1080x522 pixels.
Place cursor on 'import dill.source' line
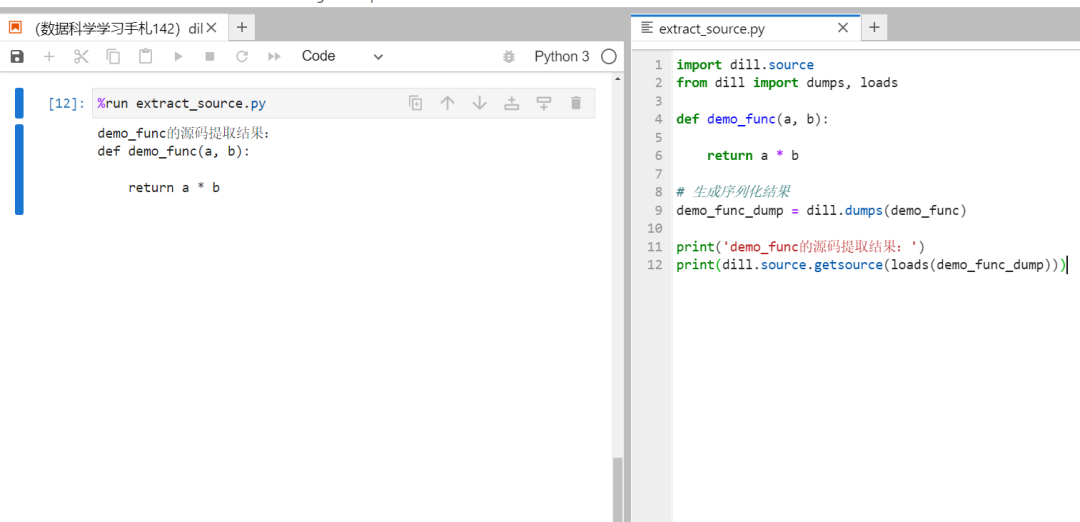pos(745,65)
